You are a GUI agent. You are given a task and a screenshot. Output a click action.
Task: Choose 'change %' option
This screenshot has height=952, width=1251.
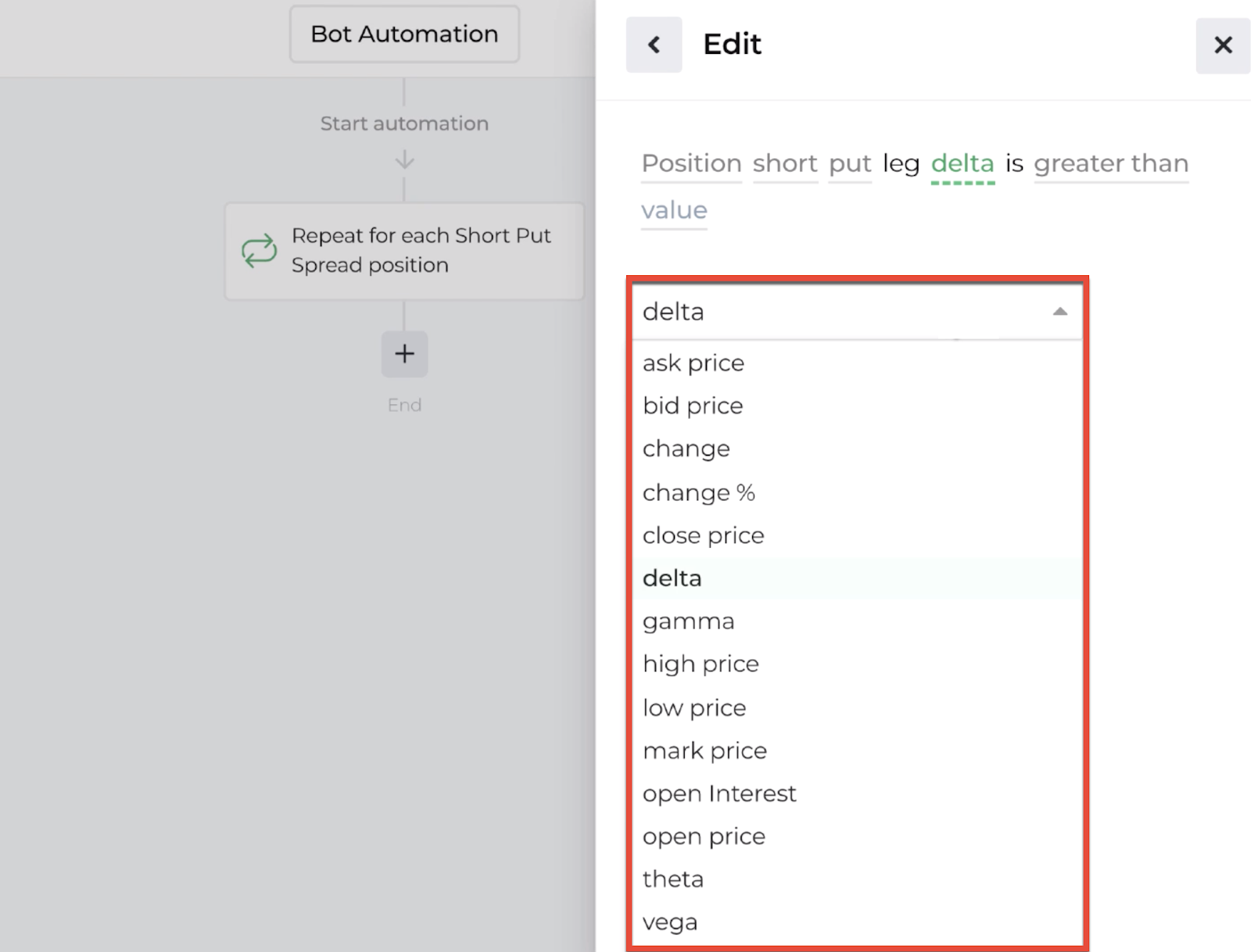click(x=856, y=492)
